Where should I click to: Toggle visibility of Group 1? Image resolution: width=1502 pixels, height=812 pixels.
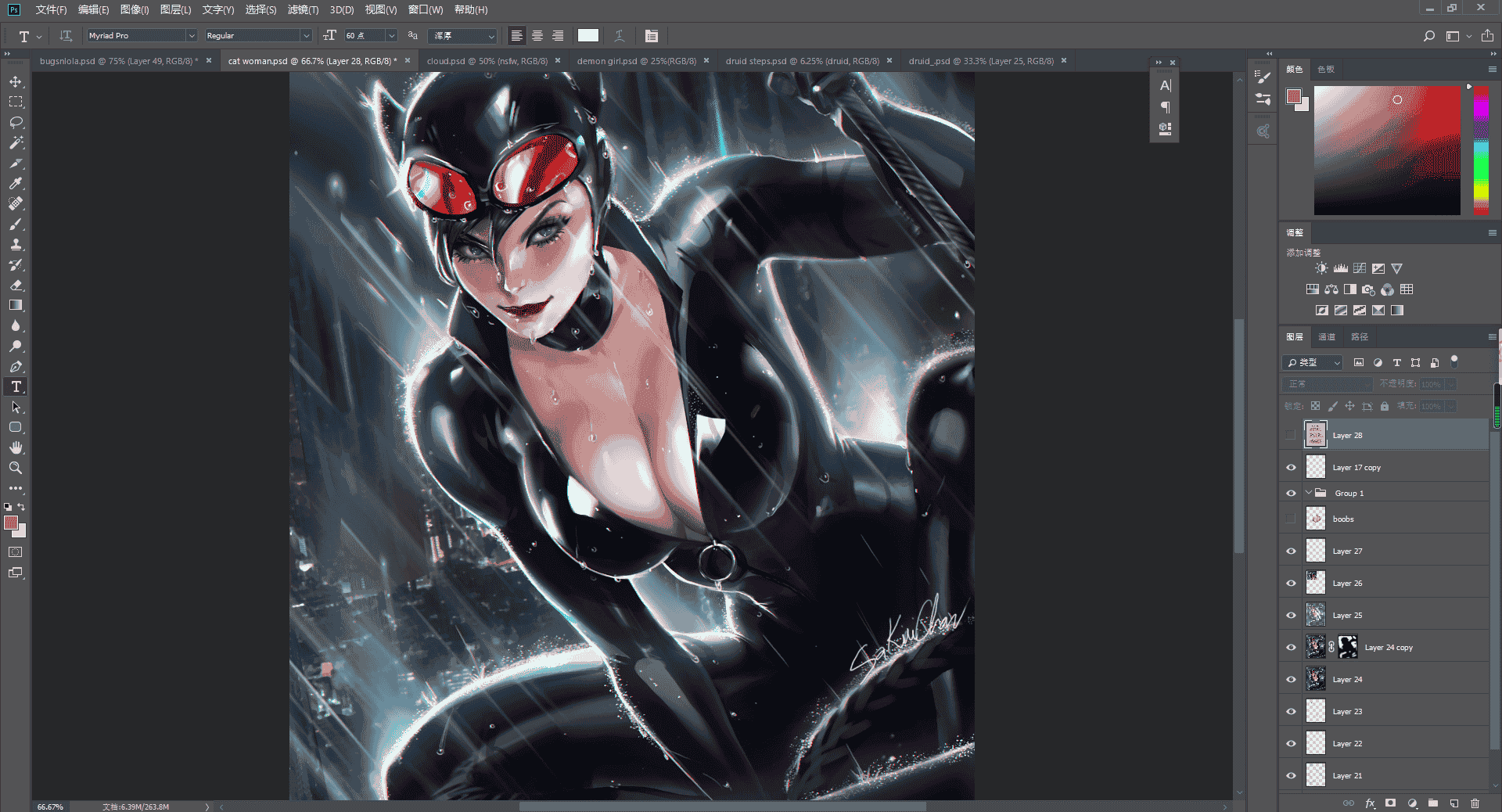[x=1291, y=493]
